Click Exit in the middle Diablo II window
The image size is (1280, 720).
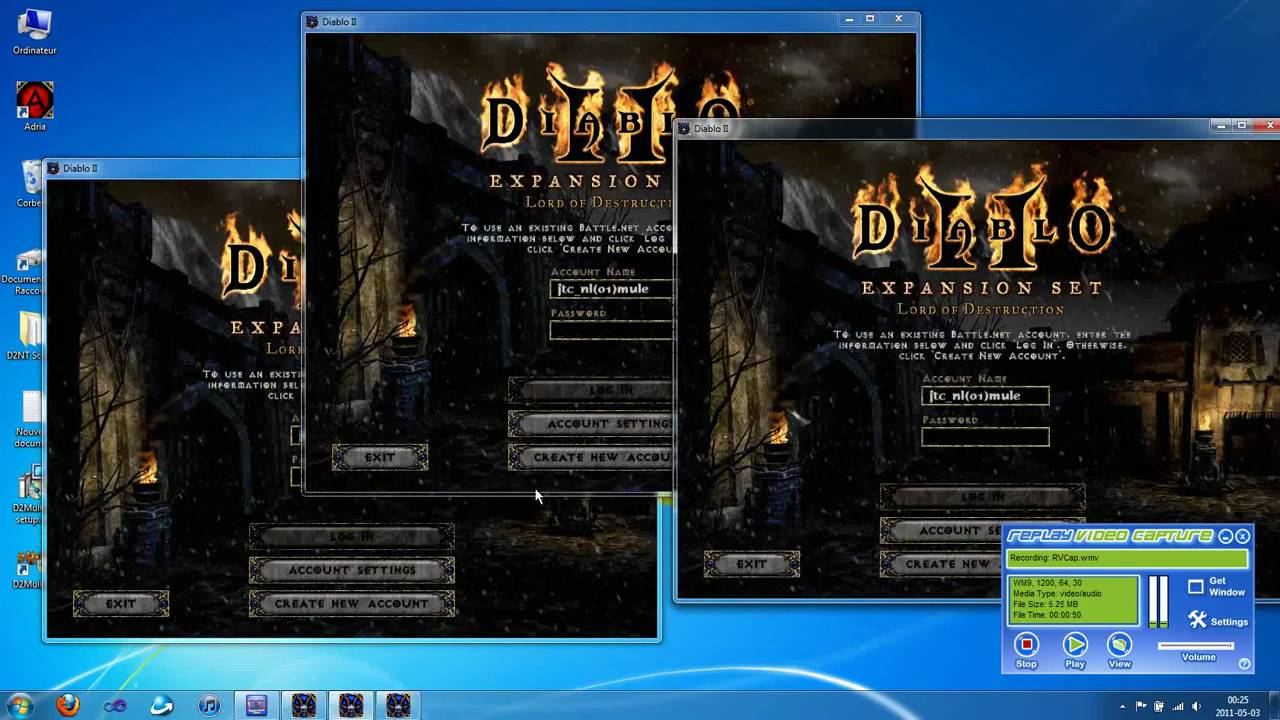[380, 457]
